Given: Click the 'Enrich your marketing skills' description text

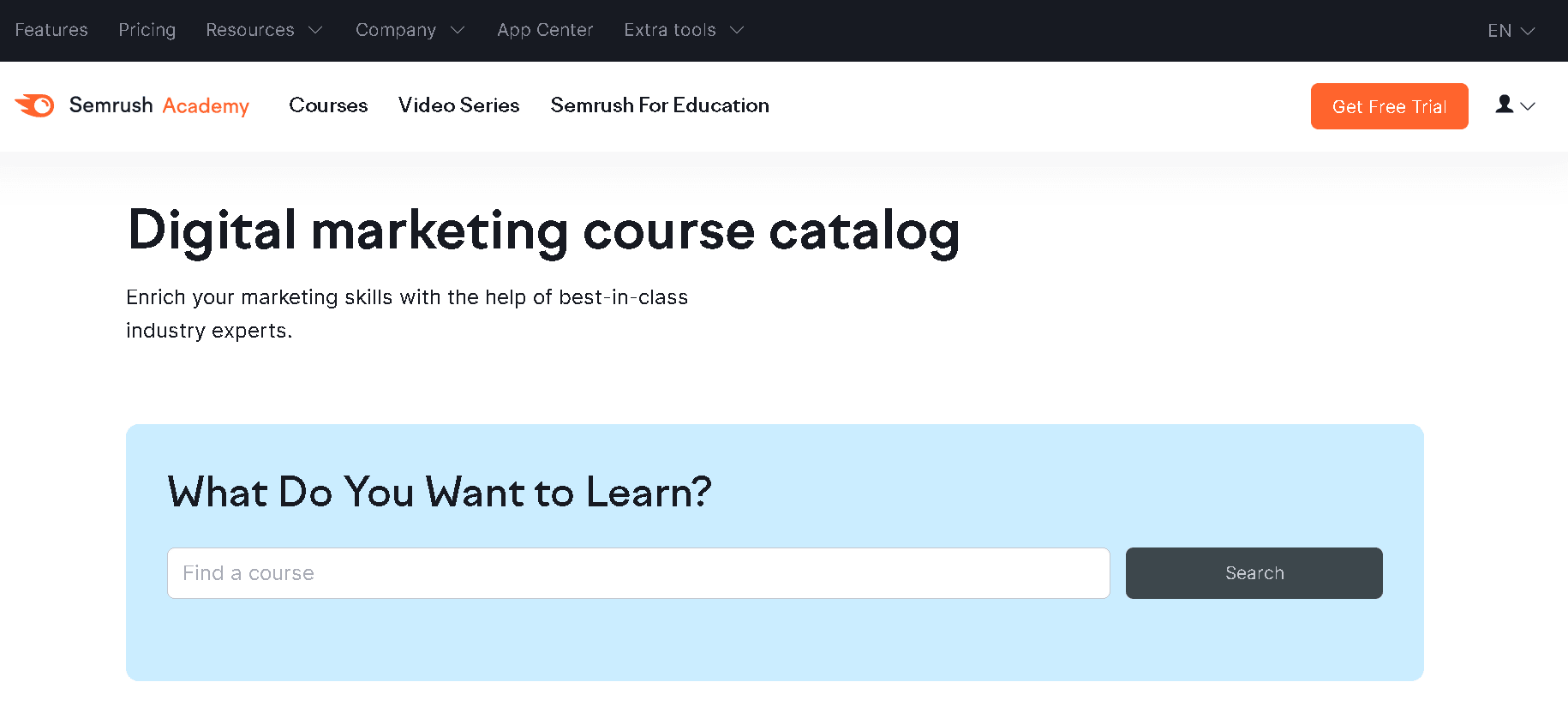Looking at the screenshot, I should coord(407,314).
